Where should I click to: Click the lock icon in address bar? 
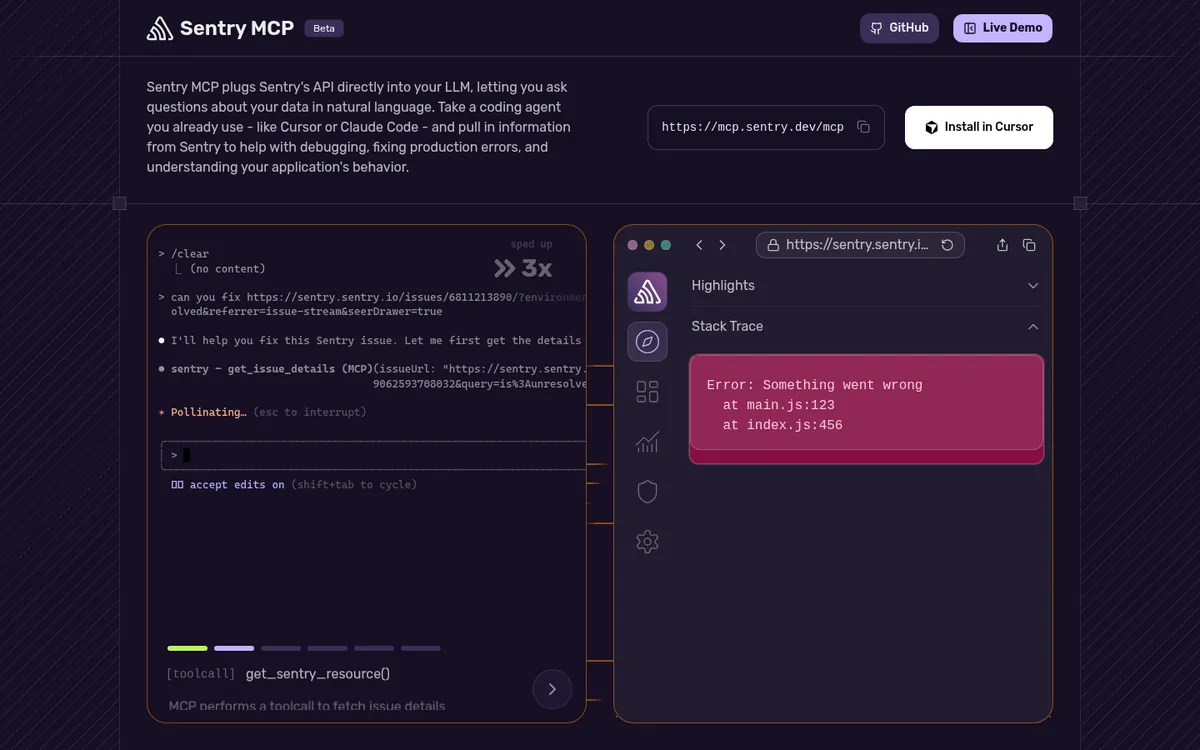(x=773, y=245)
